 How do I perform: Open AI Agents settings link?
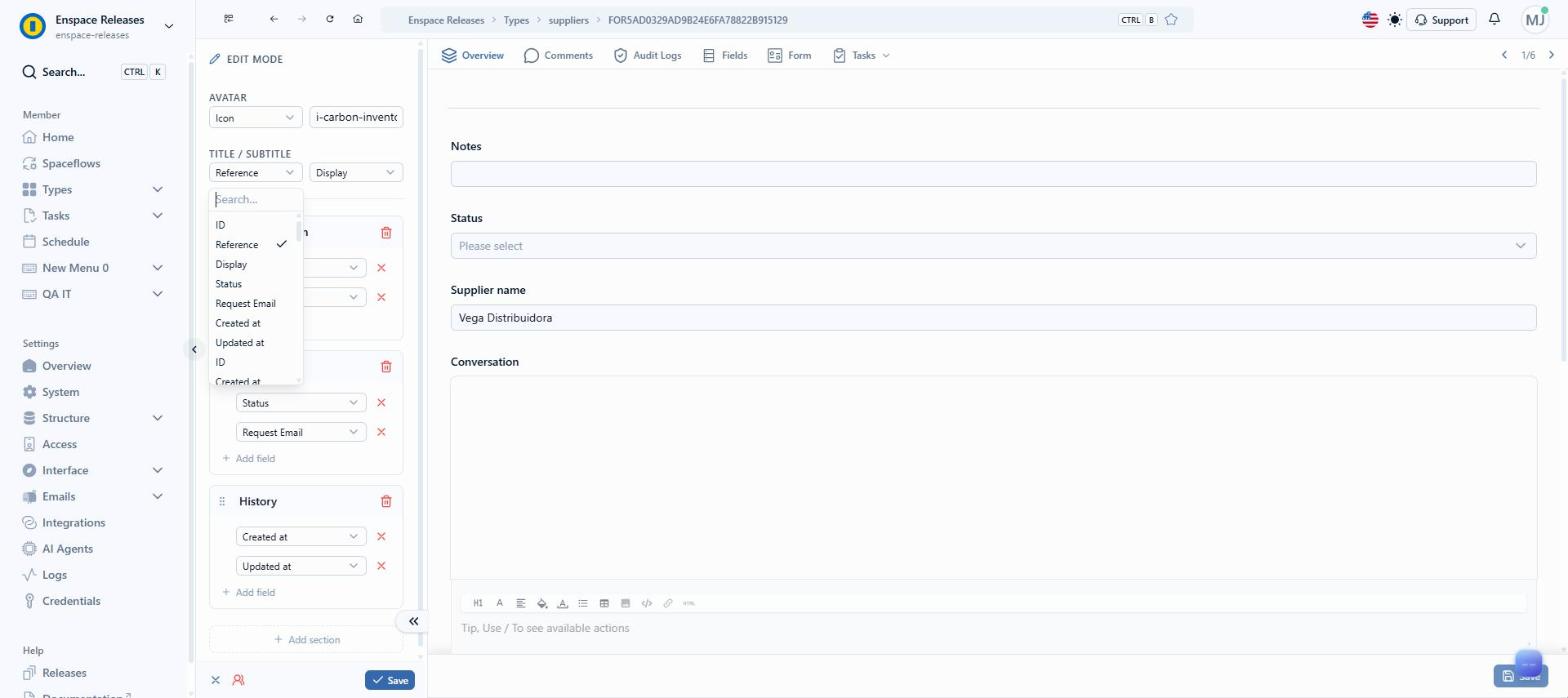point(67,549)
